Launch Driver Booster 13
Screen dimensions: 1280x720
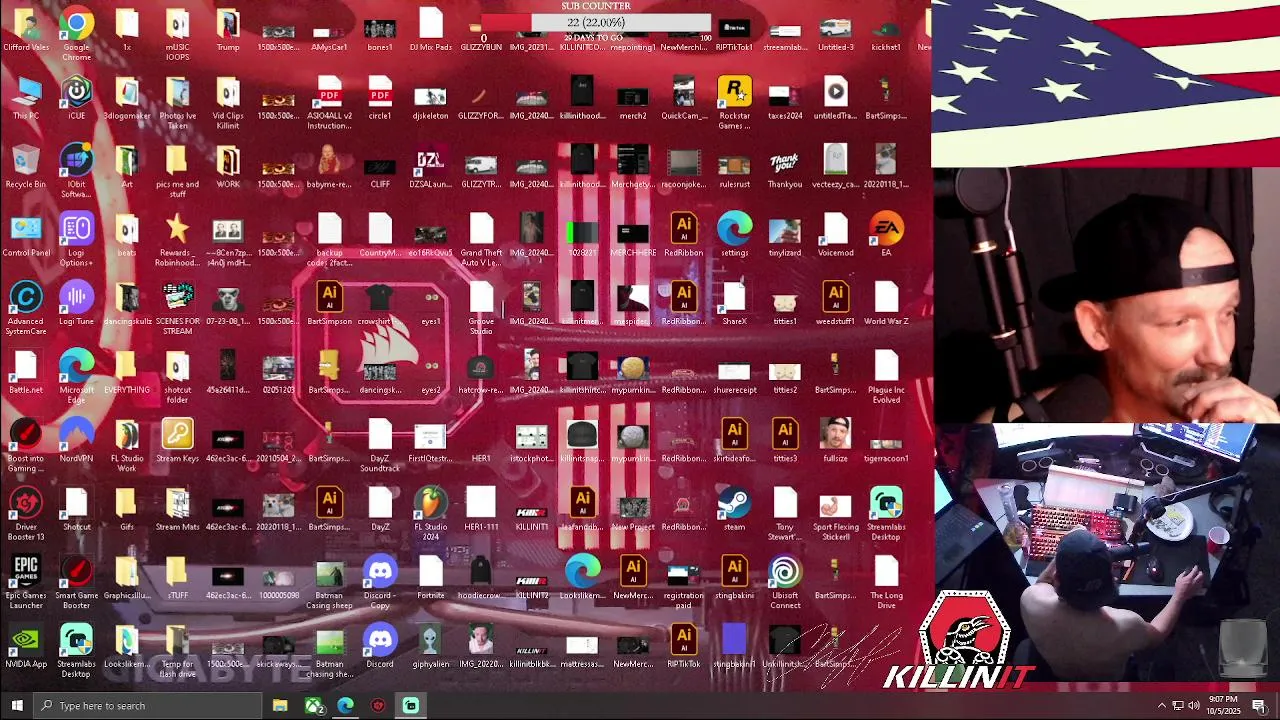tap(25, 514)
